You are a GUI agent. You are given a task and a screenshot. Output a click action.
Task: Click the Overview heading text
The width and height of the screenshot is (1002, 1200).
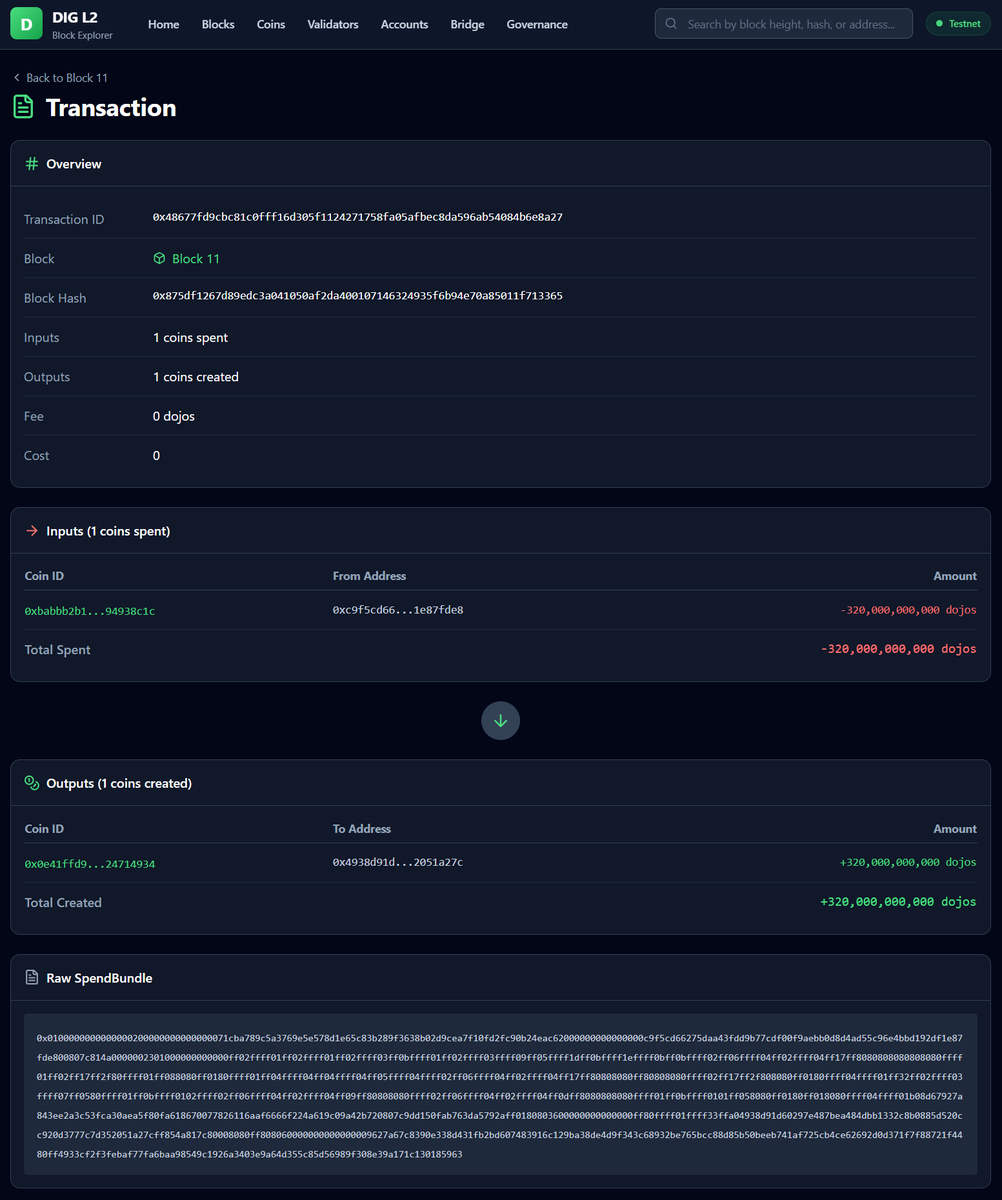click(74, 164)
